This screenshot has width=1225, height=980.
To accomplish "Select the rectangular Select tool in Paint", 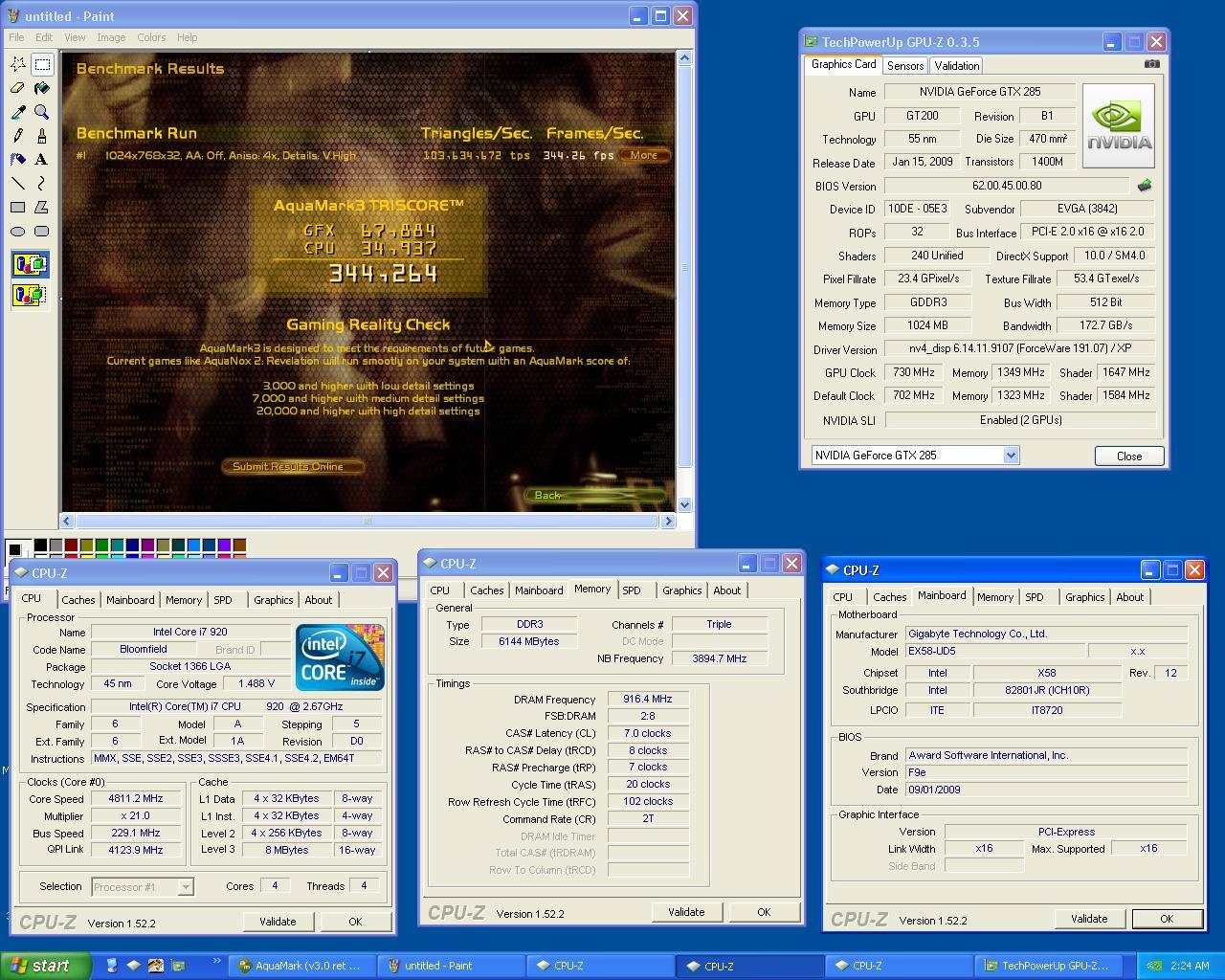I will (x=42, y=64).
